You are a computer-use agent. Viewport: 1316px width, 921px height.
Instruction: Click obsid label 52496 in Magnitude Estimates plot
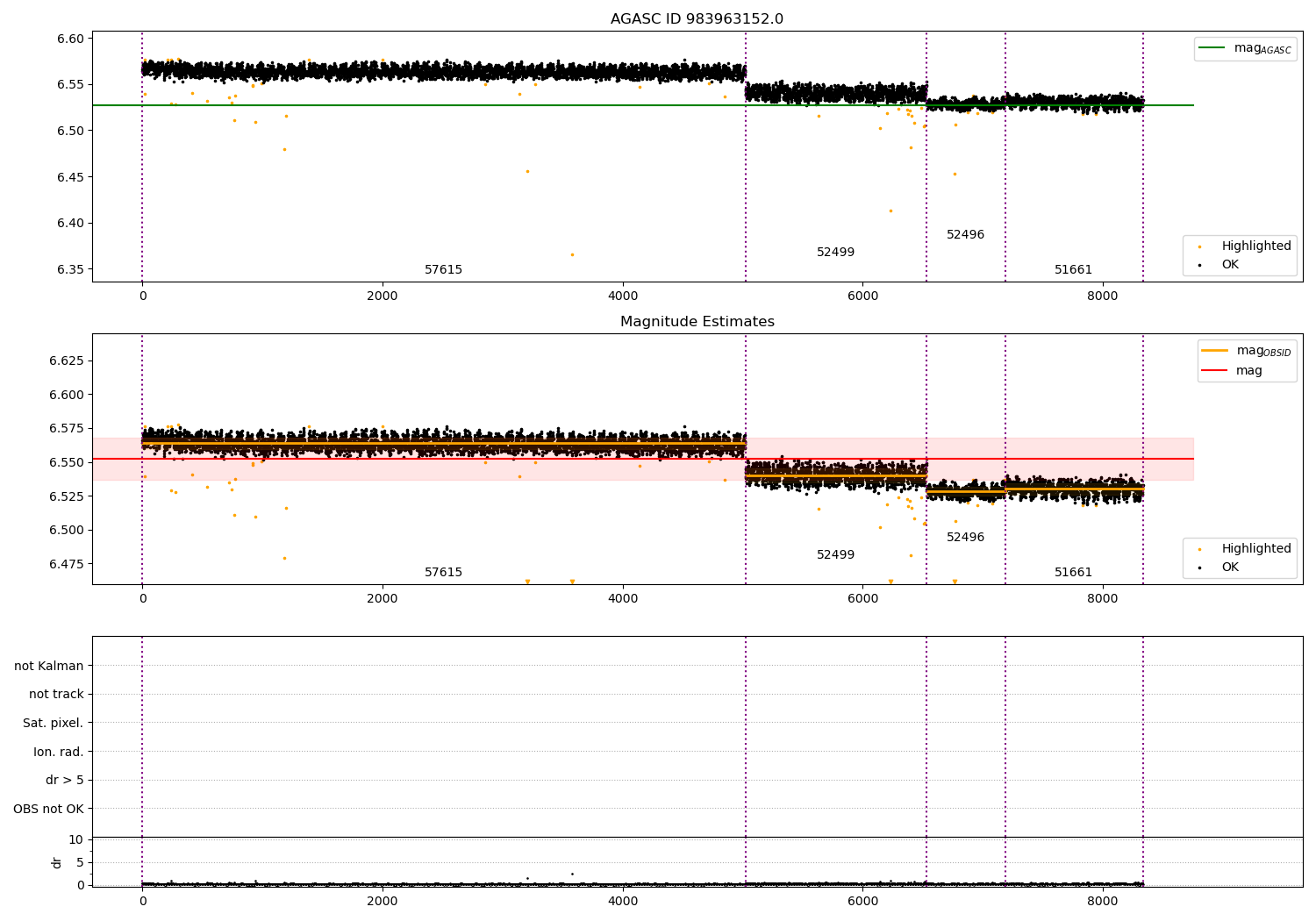tap(965, 538)
